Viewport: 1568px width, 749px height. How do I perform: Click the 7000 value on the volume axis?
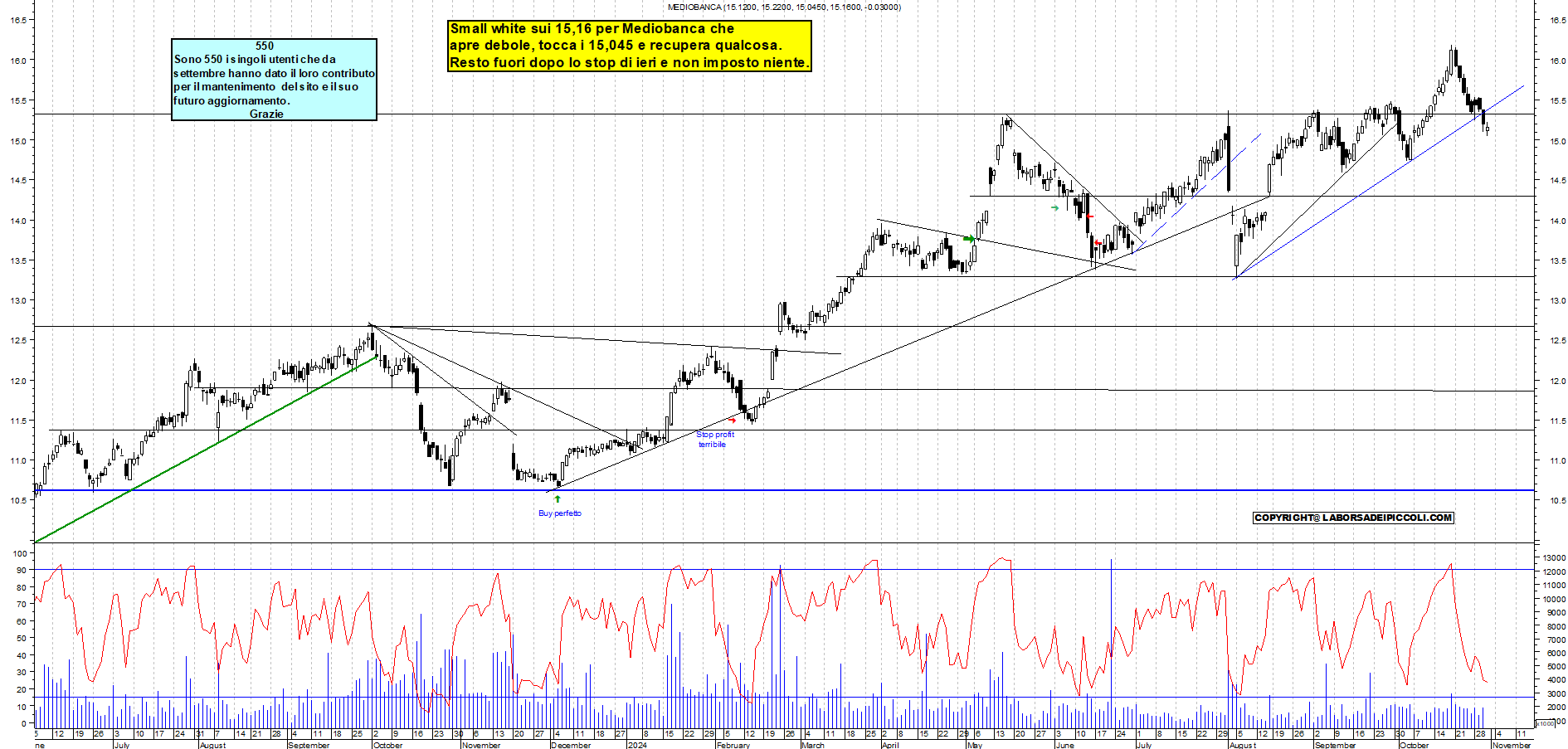[1556, 640]
